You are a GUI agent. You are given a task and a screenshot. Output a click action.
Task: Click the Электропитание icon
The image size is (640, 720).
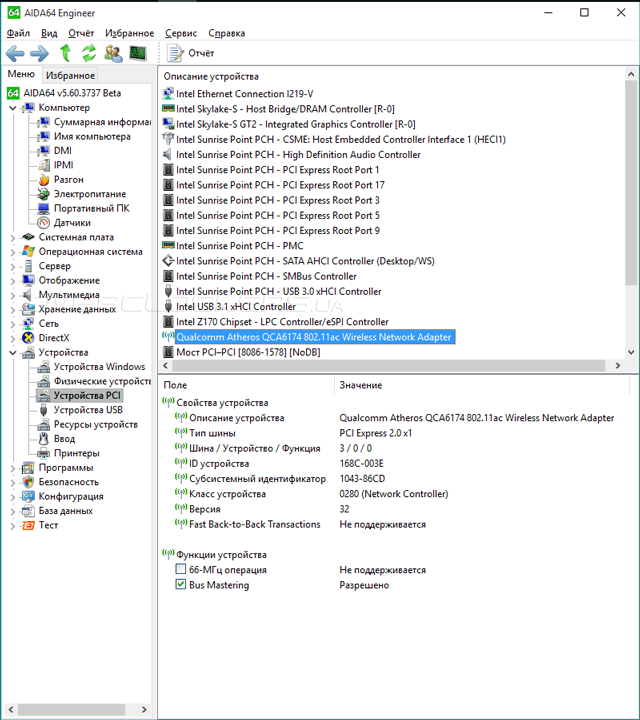click(x=44, y=194)
